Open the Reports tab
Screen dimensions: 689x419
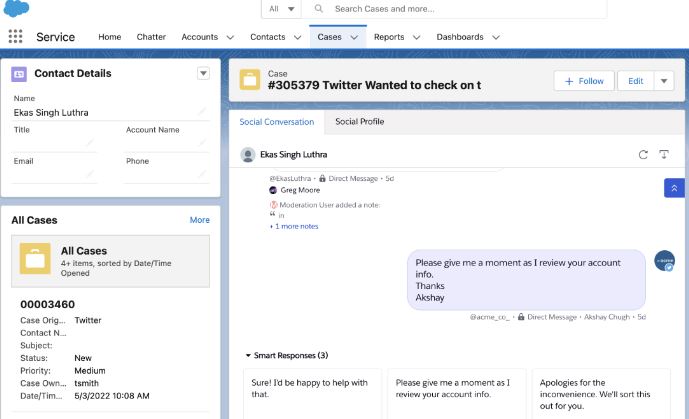pos(389,37)
